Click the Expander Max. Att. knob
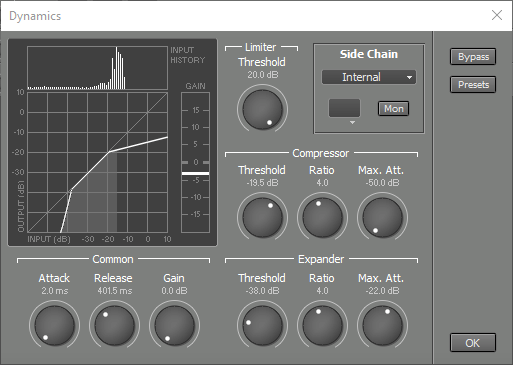The image size is (513, 365). 382,326
